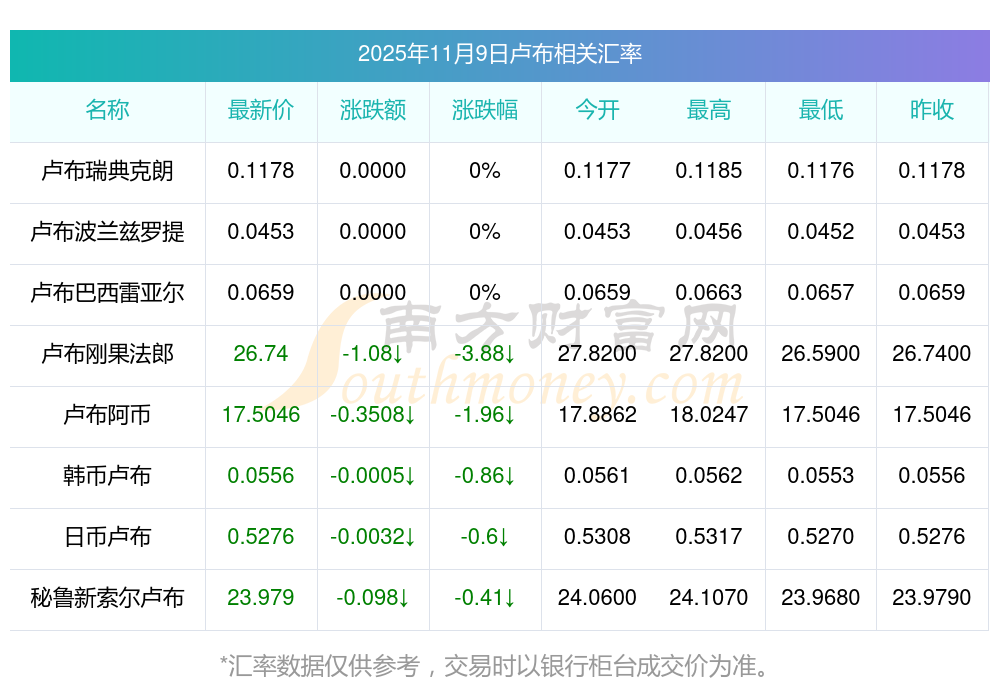
Task: Click the 最新价 column header
Action: point(261,110)
